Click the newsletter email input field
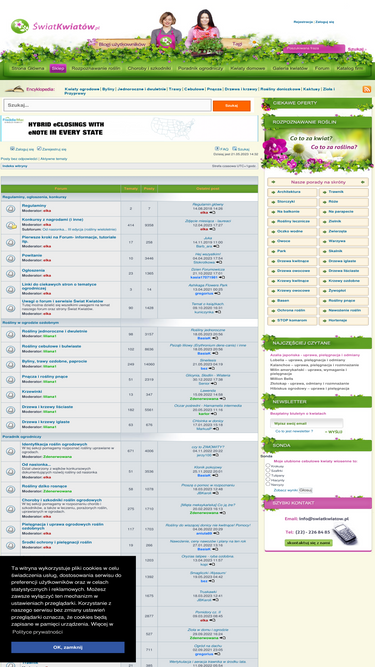Screen dimensions: 375x667 click(x=307, y=423)
